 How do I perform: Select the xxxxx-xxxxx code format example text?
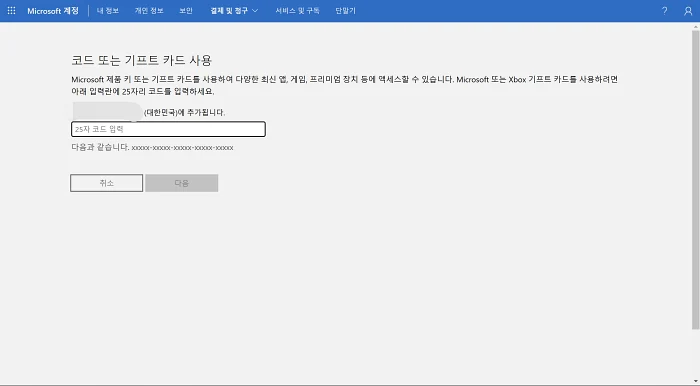[182, 148]
